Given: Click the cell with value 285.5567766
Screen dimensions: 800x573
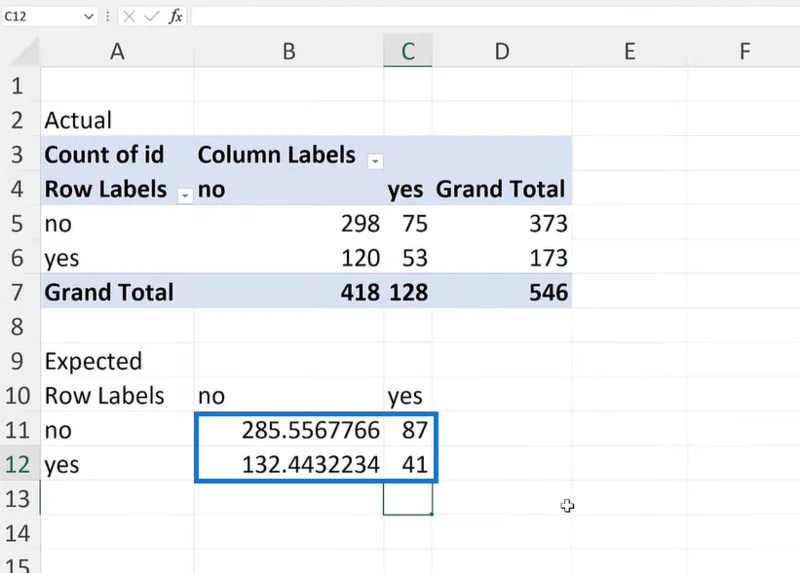Looking at the screenshot, I should pyautogui.click(x=289, y=430).
